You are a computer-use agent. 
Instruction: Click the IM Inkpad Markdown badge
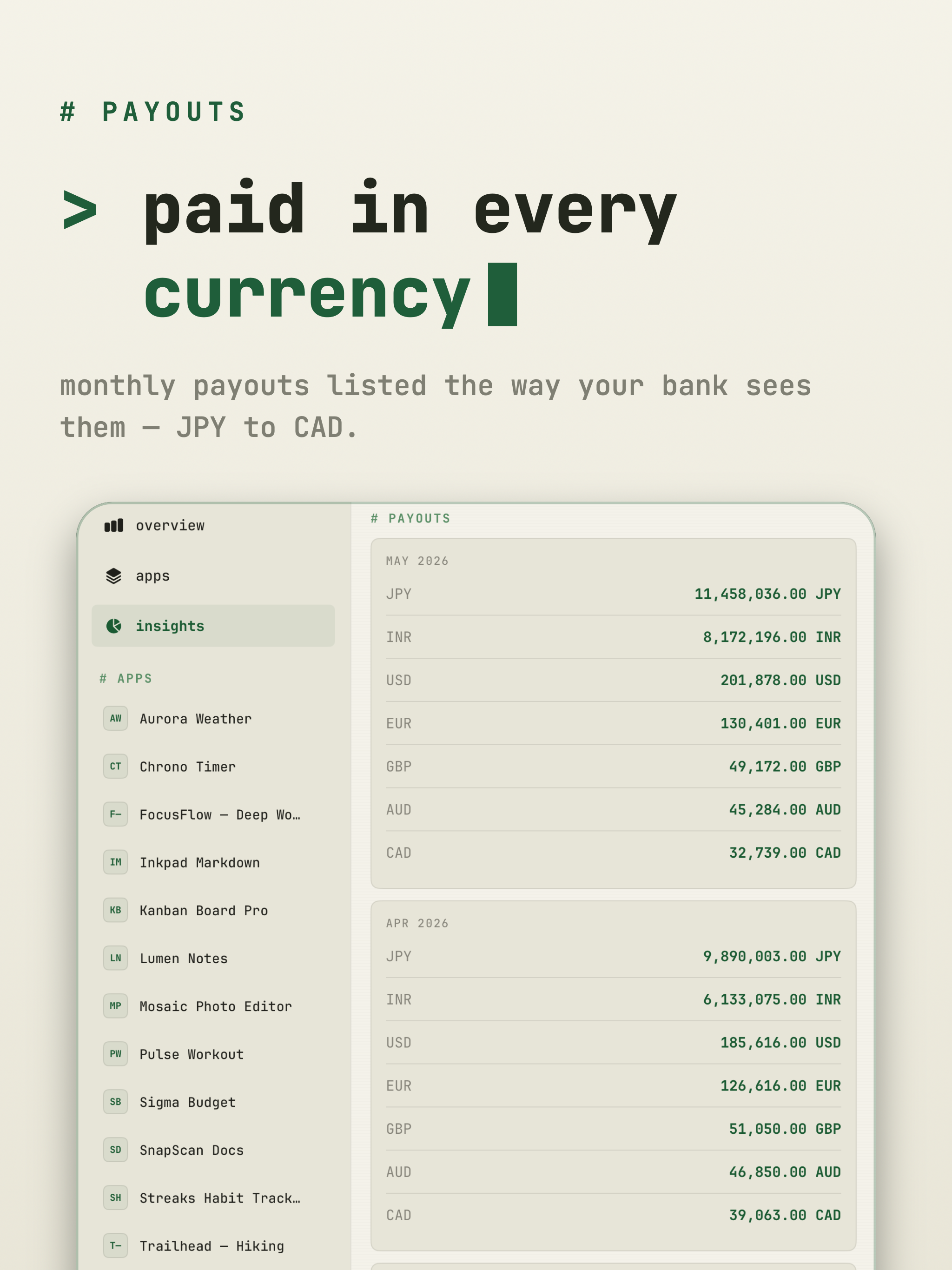click(115, 862)
